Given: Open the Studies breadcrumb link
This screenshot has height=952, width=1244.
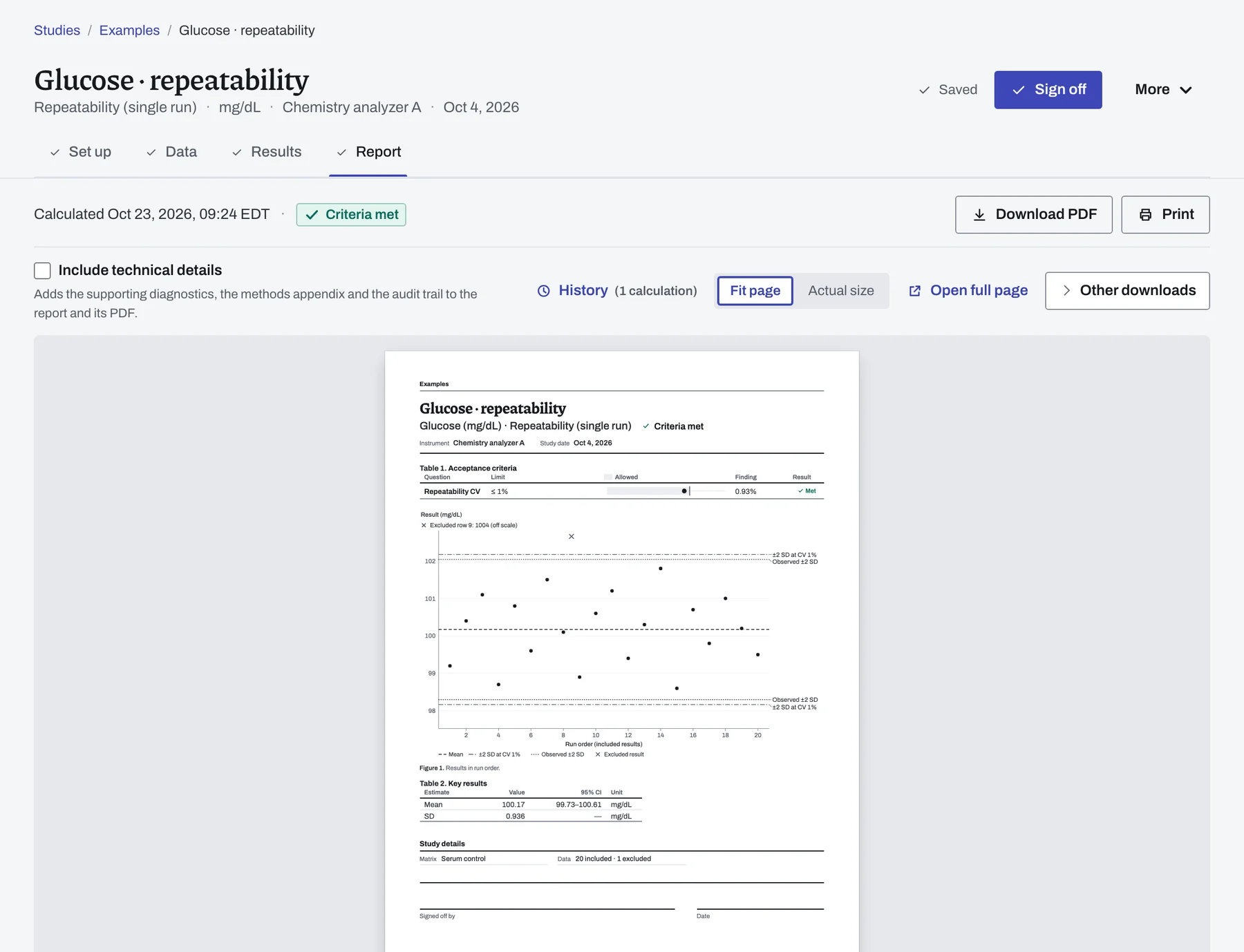Looking at the screenshot, I should pyautogui.click(x=57, y=30).
